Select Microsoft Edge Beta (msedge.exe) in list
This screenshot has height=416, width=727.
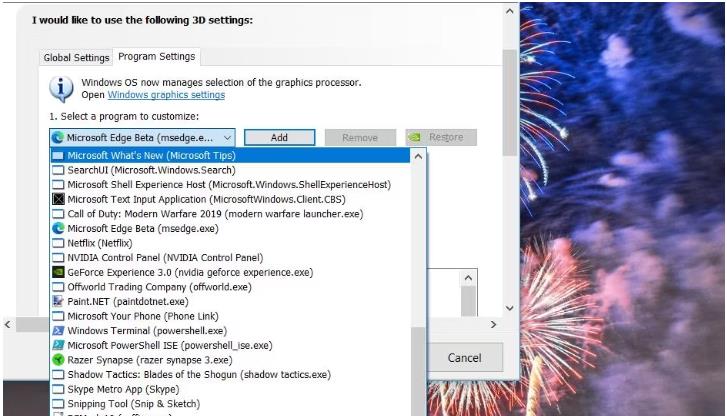click(230, 228)
